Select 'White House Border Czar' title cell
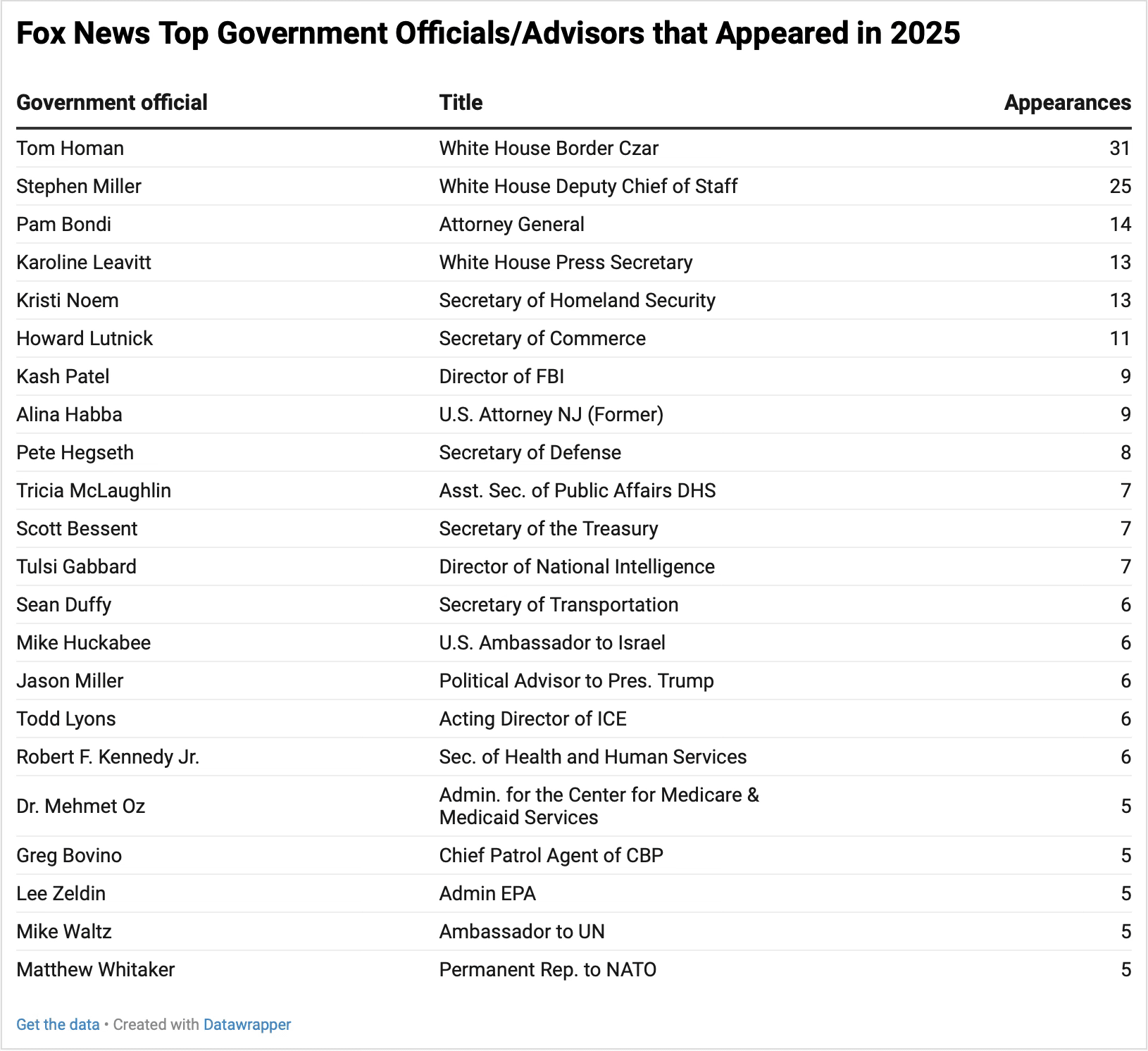1148x1051 pixels. 549,148
